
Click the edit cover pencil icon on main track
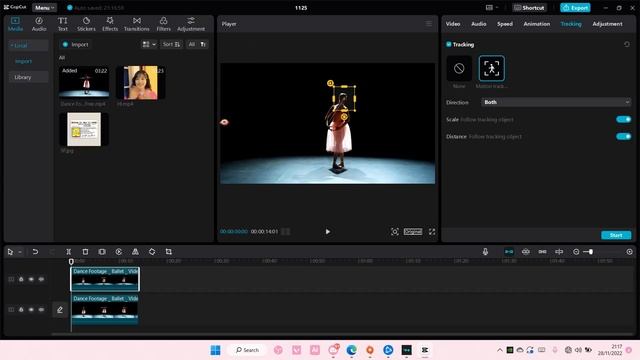coord(60,310)
